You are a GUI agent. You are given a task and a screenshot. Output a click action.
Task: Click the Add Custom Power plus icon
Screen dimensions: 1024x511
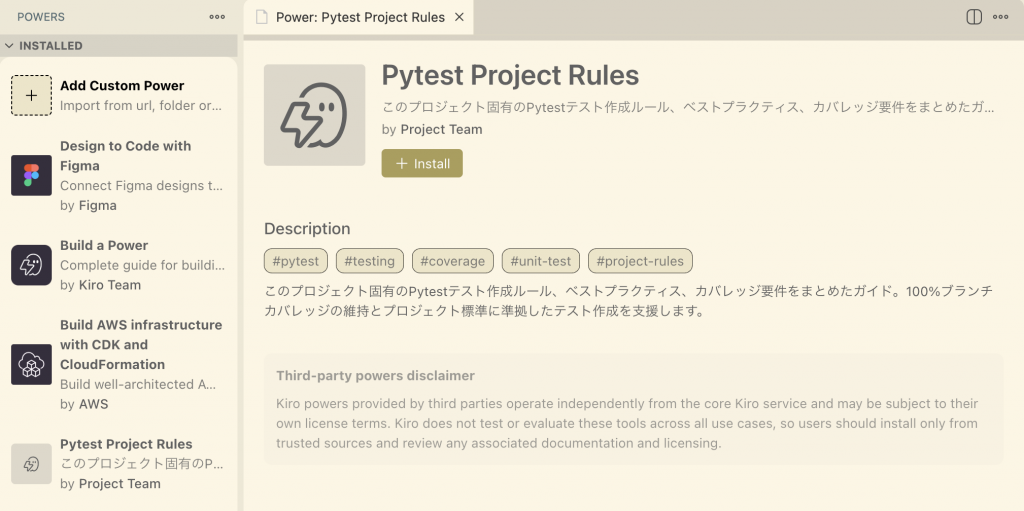pyautogui.click(x=31, y=95)
